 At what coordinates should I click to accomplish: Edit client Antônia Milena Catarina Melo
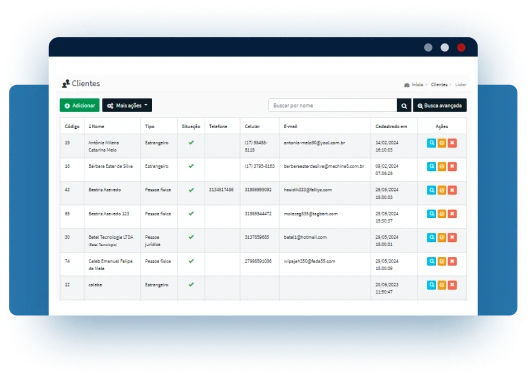coord(442,143)
